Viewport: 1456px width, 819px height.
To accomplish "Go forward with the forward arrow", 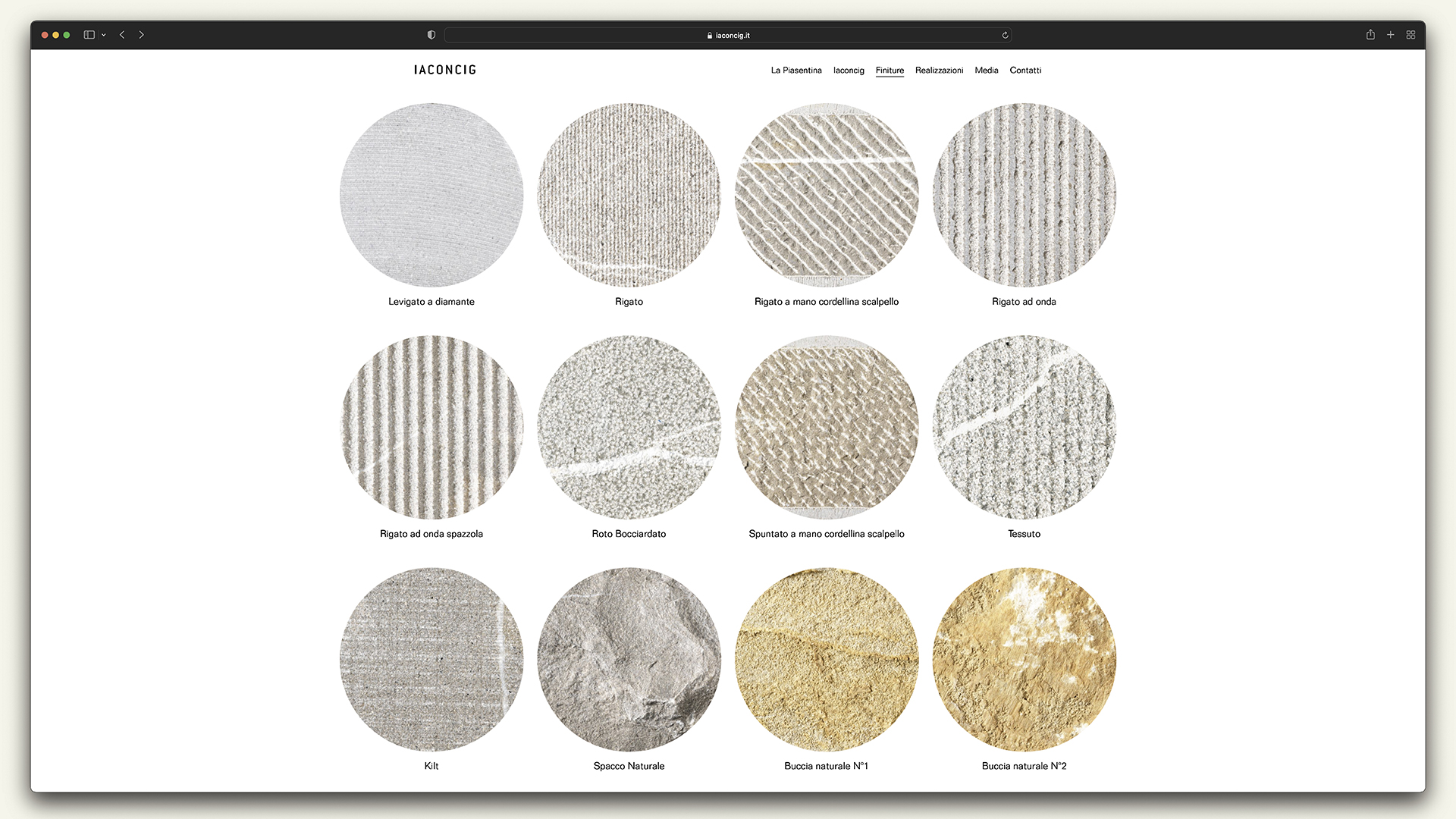I will (141, 35).
